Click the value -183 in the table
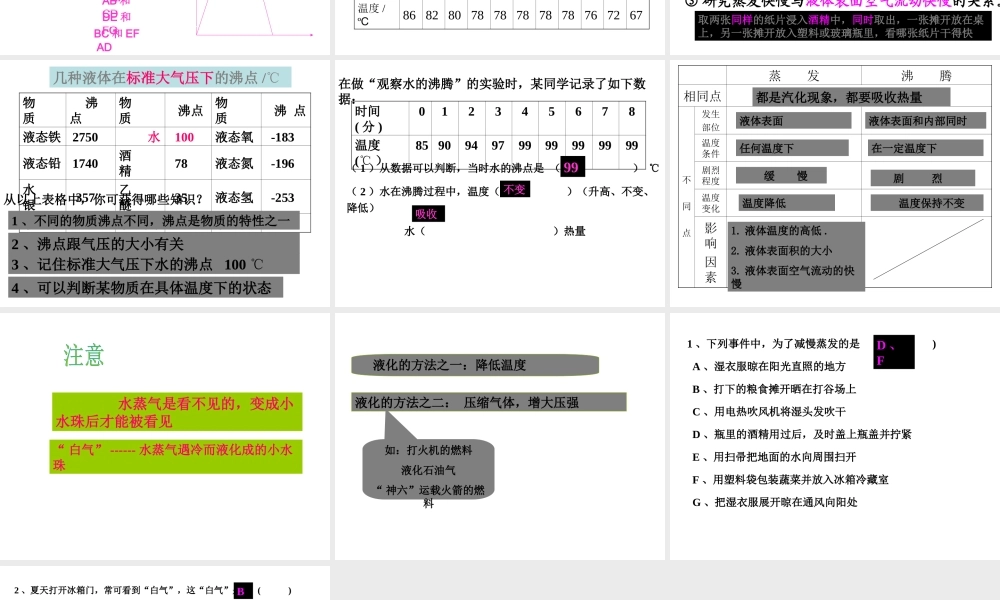The width and height of the screenshot is (1000, 600). [283, 137]
